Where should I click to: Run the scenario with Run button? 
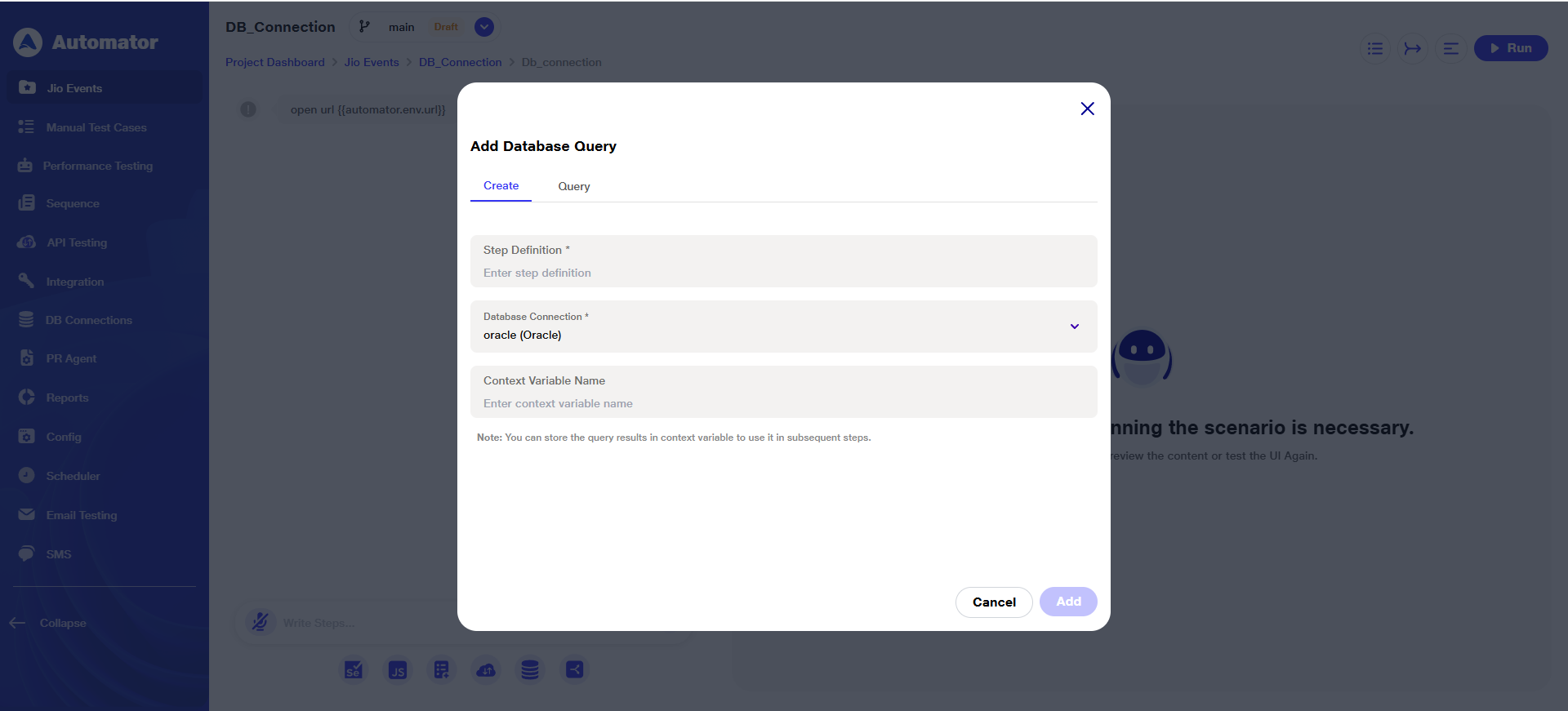(x=1510, y=48)
